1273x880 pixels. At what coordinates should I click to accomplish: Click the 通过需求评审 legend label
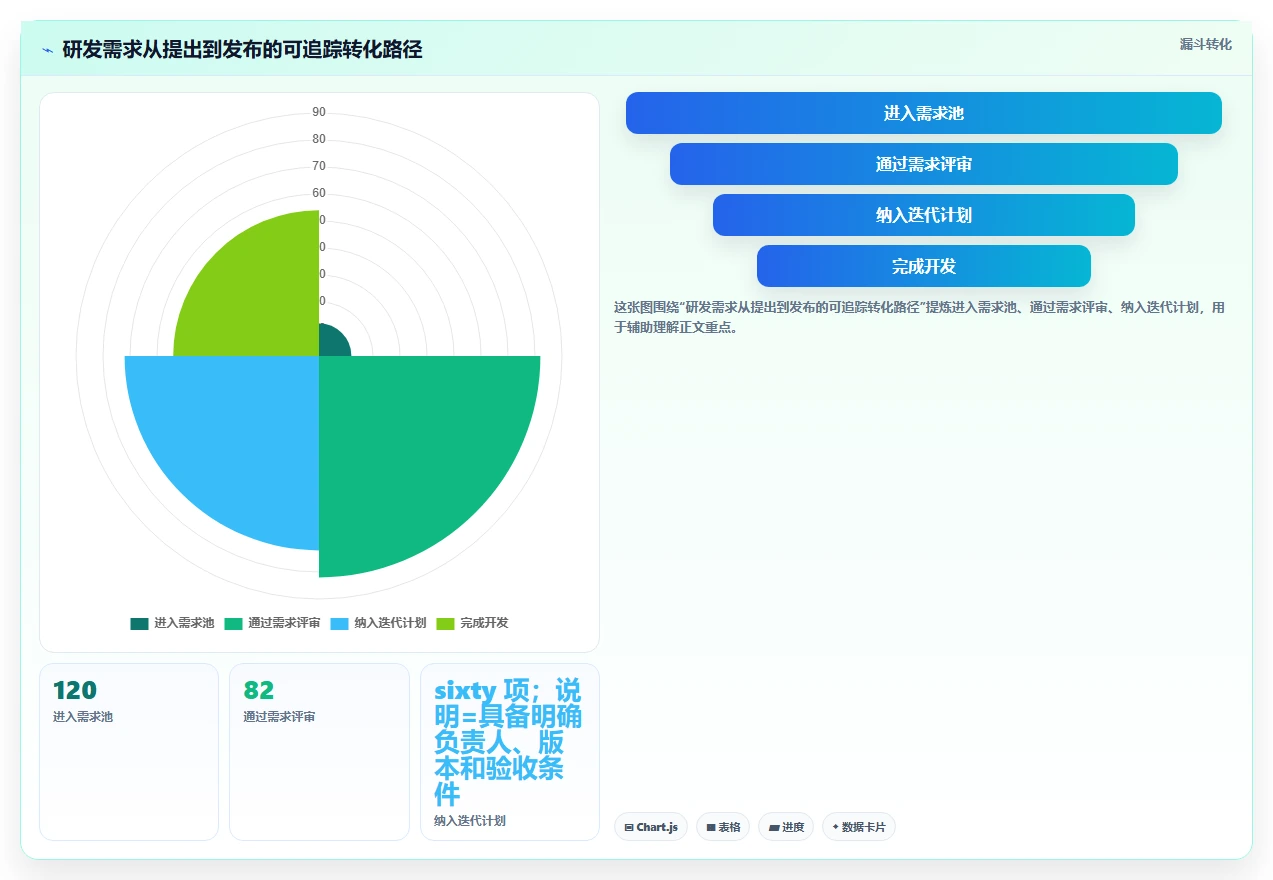284,623
